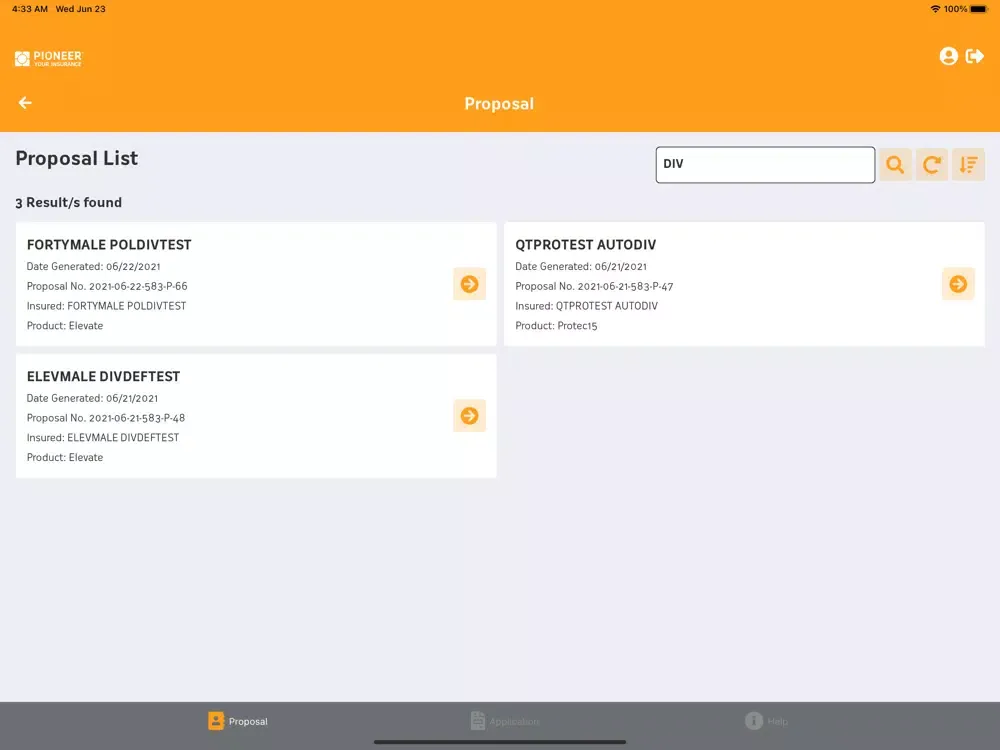
Task: Click Insured: ELEVMALE DIVDEFTEST
Action: click(103, 438)
